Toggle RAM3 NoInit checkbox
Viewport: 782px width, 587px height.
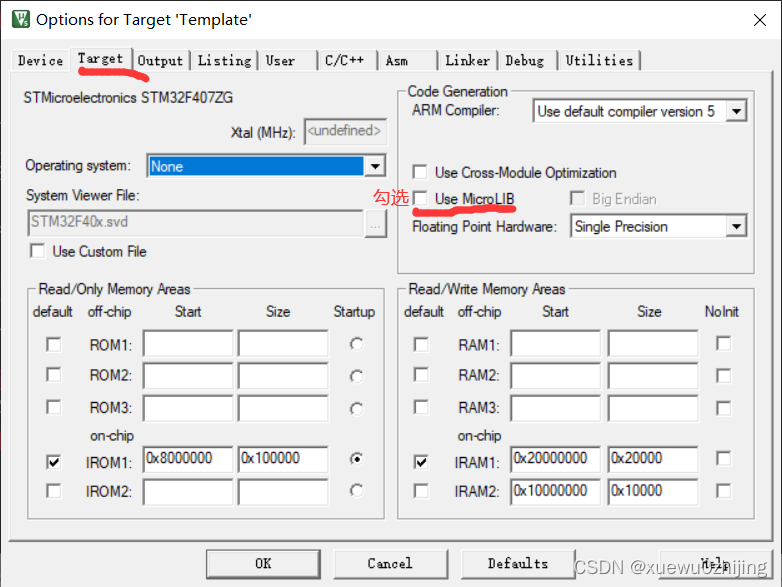(723, 408)
